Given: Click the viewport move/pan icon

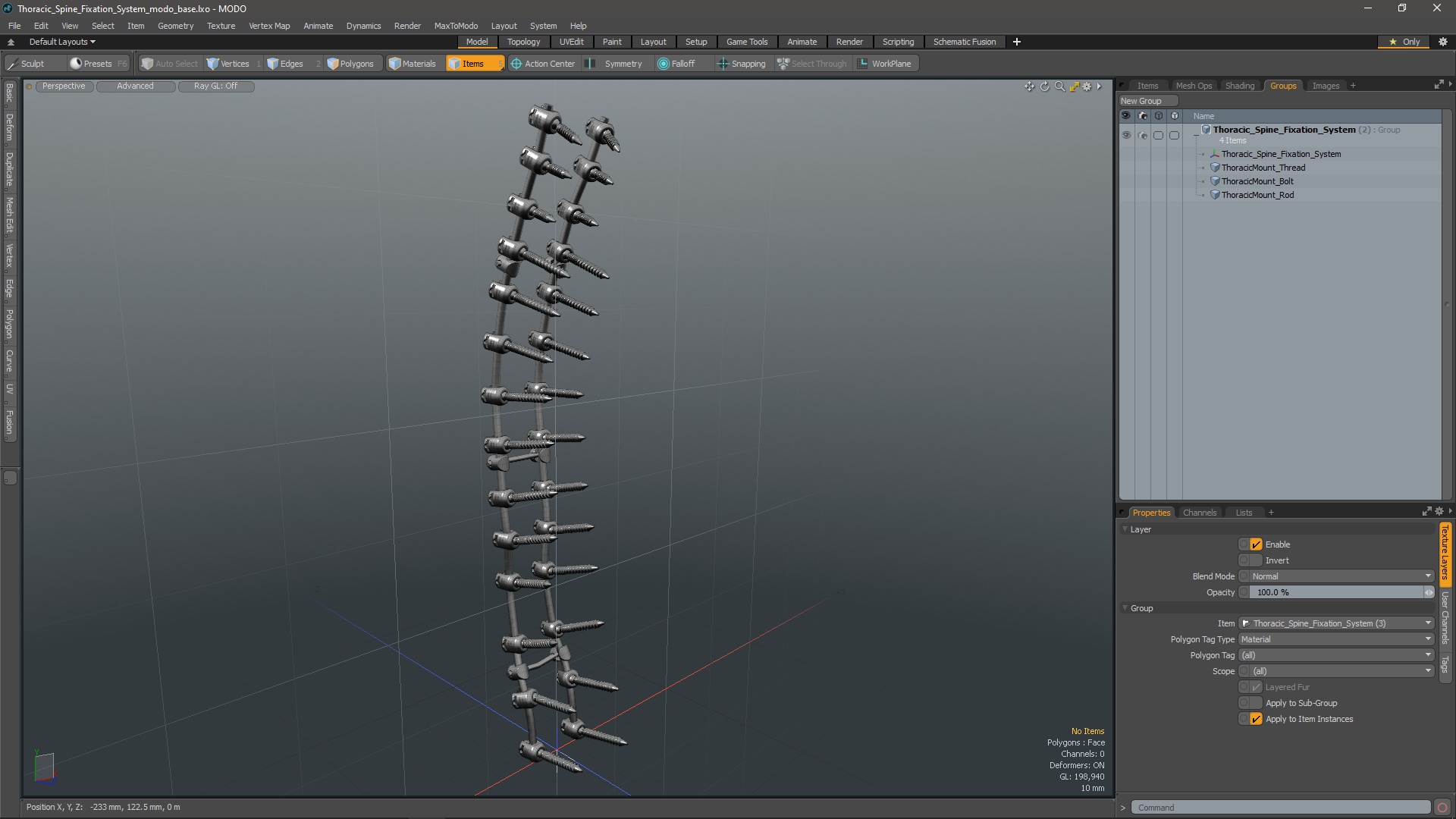Looking at the screenshot, I should pos(1029,86).
